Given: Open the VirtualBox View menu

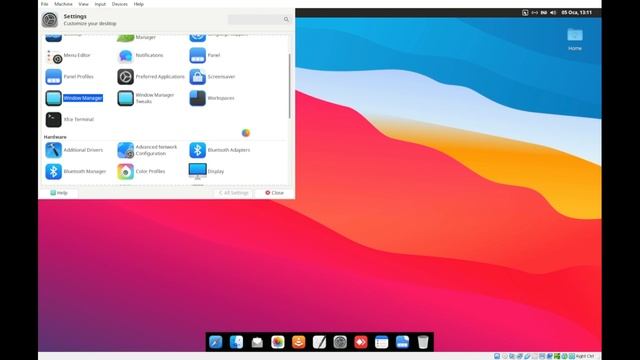Looking at the screenshot, I should [x=83, y=4].
